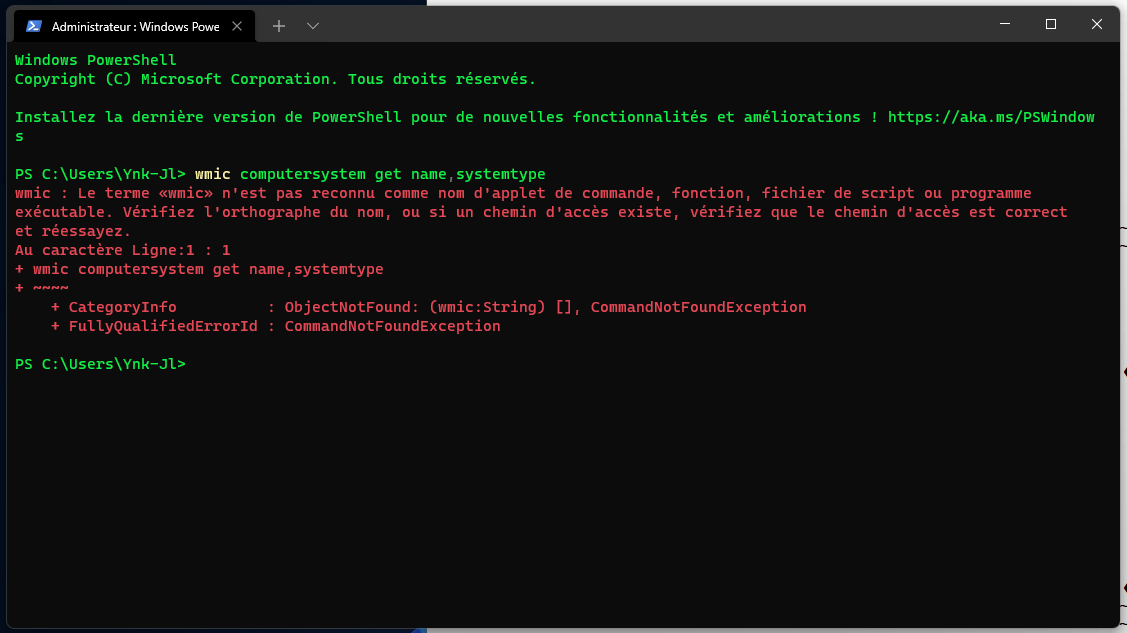Click the 'Installez la dernière version' line
Image resolution: width=1127 pixels, height=633 pixels.
[x=555, y=117]
